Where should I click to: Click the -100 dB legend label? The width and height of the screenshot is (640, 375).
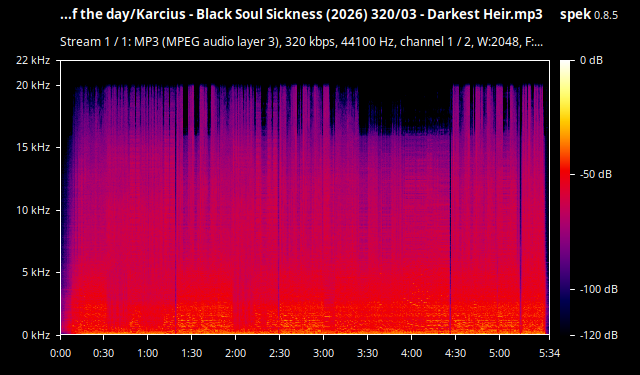pyautogui.click(x=599, y=289)
